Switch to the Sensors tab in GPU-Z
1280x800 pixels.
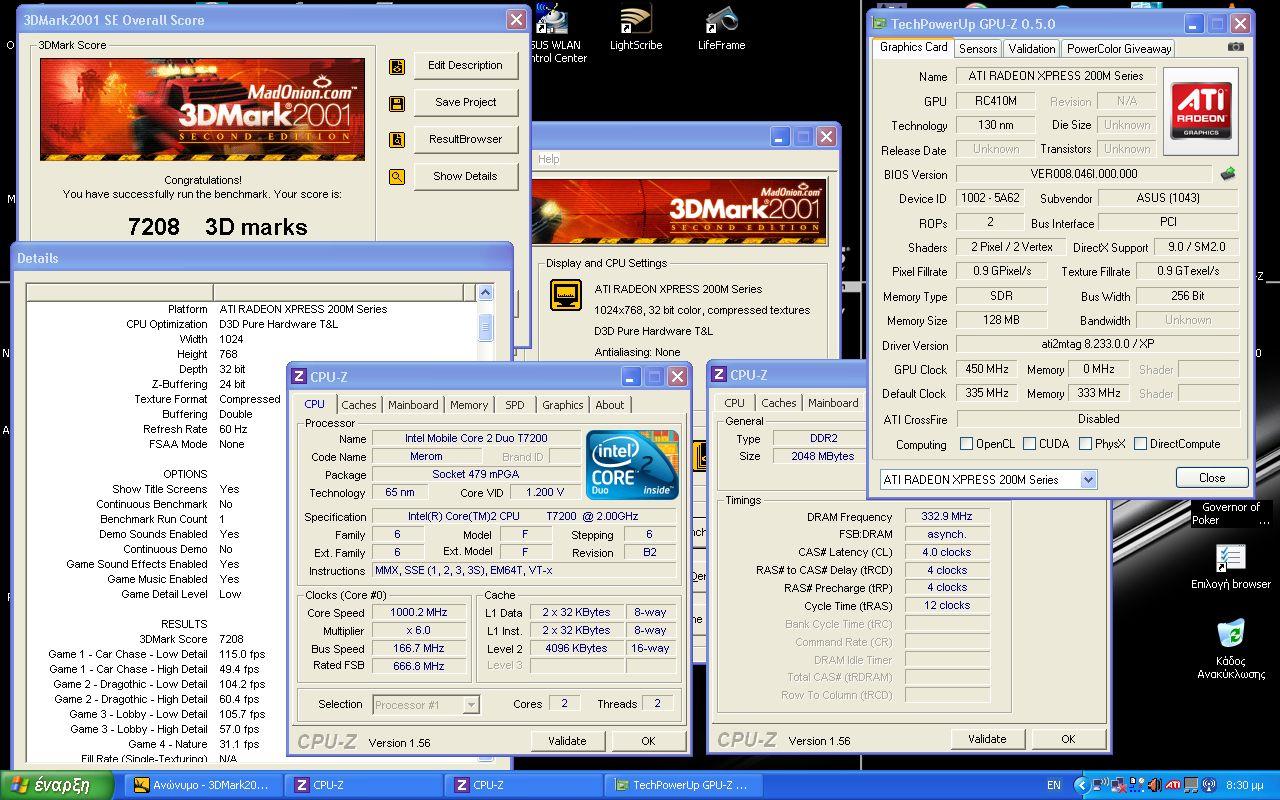(978, 48)
